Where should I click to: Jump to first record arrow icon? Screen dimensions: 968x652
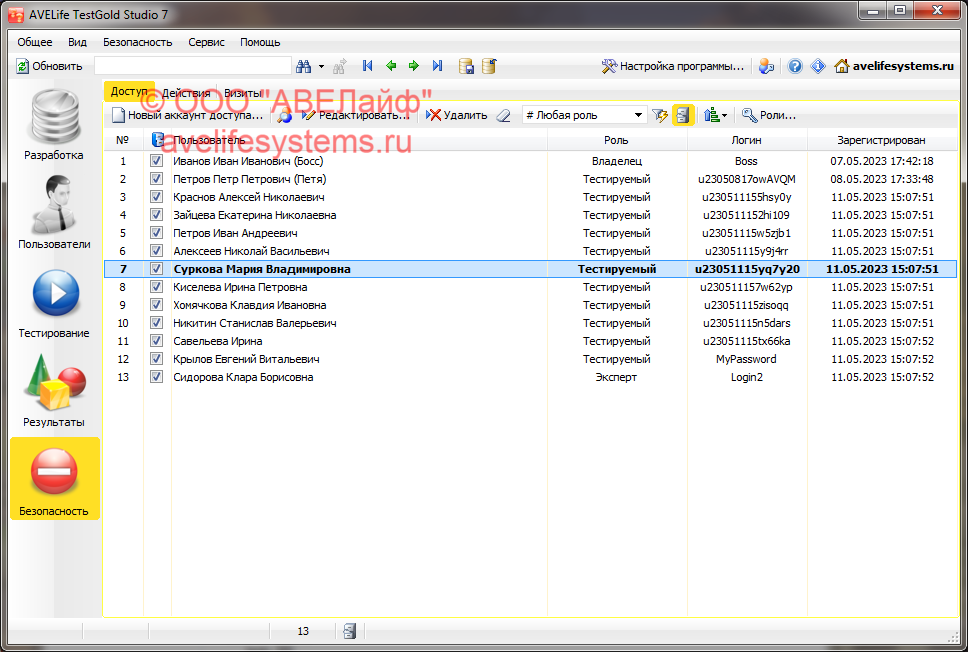(x=368, y=66)
